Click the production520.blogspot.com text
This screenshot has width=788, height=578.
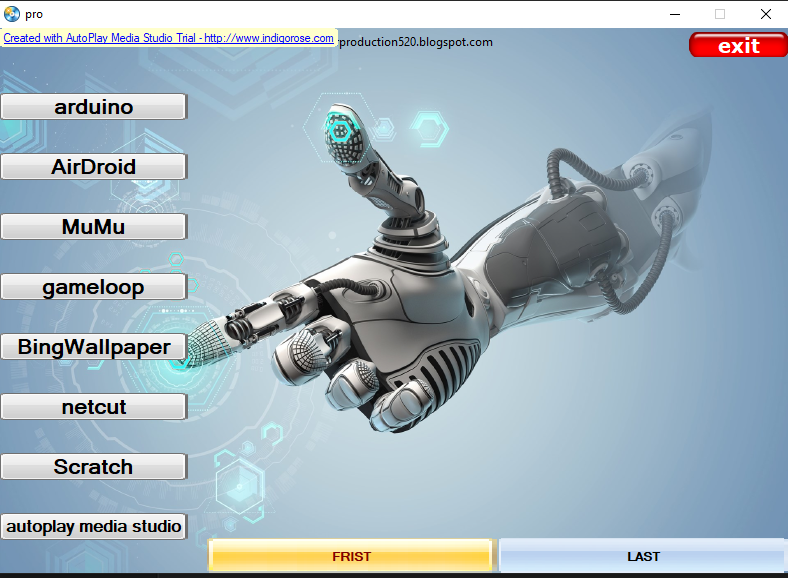click(416, 42)
